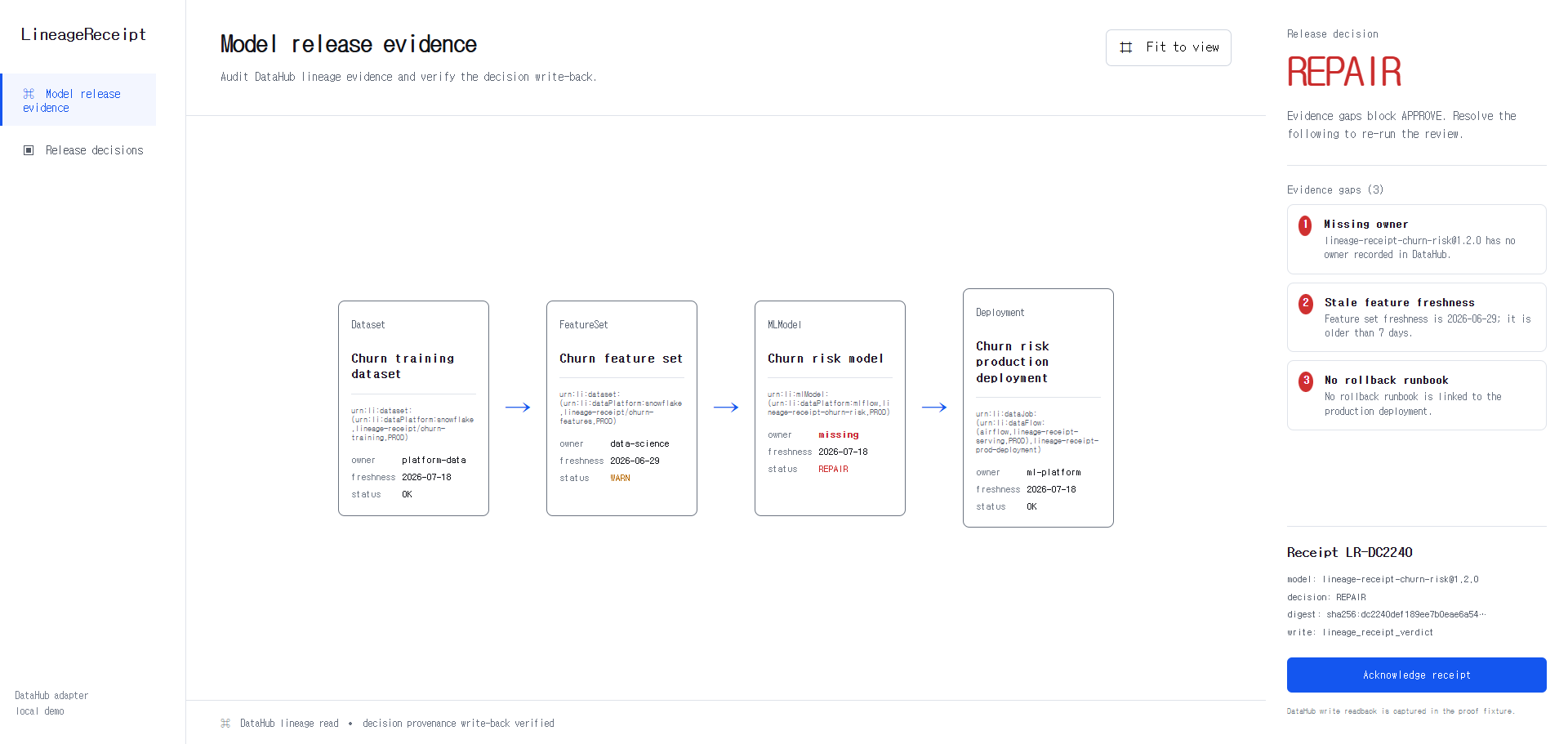Screen dimensions: 1568x744
Task: Click the 'DataHub adapter' sidebar footer text
Action: click(51, 696)
